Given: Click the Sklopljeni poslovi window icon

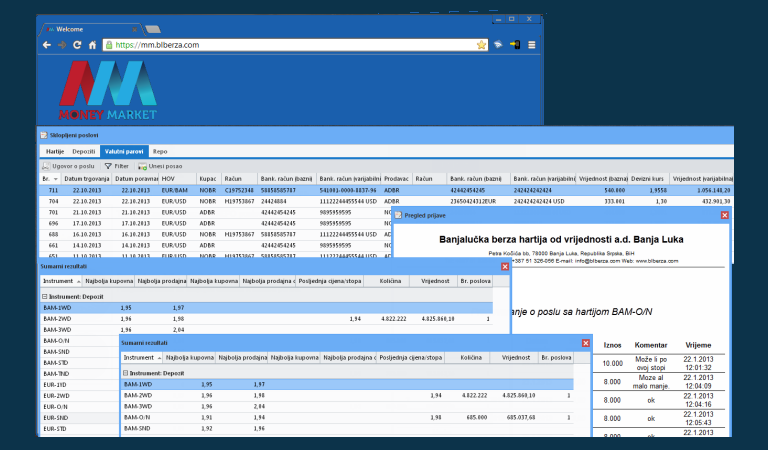Looking at the screenshot, I should click(x=44, y=135).
